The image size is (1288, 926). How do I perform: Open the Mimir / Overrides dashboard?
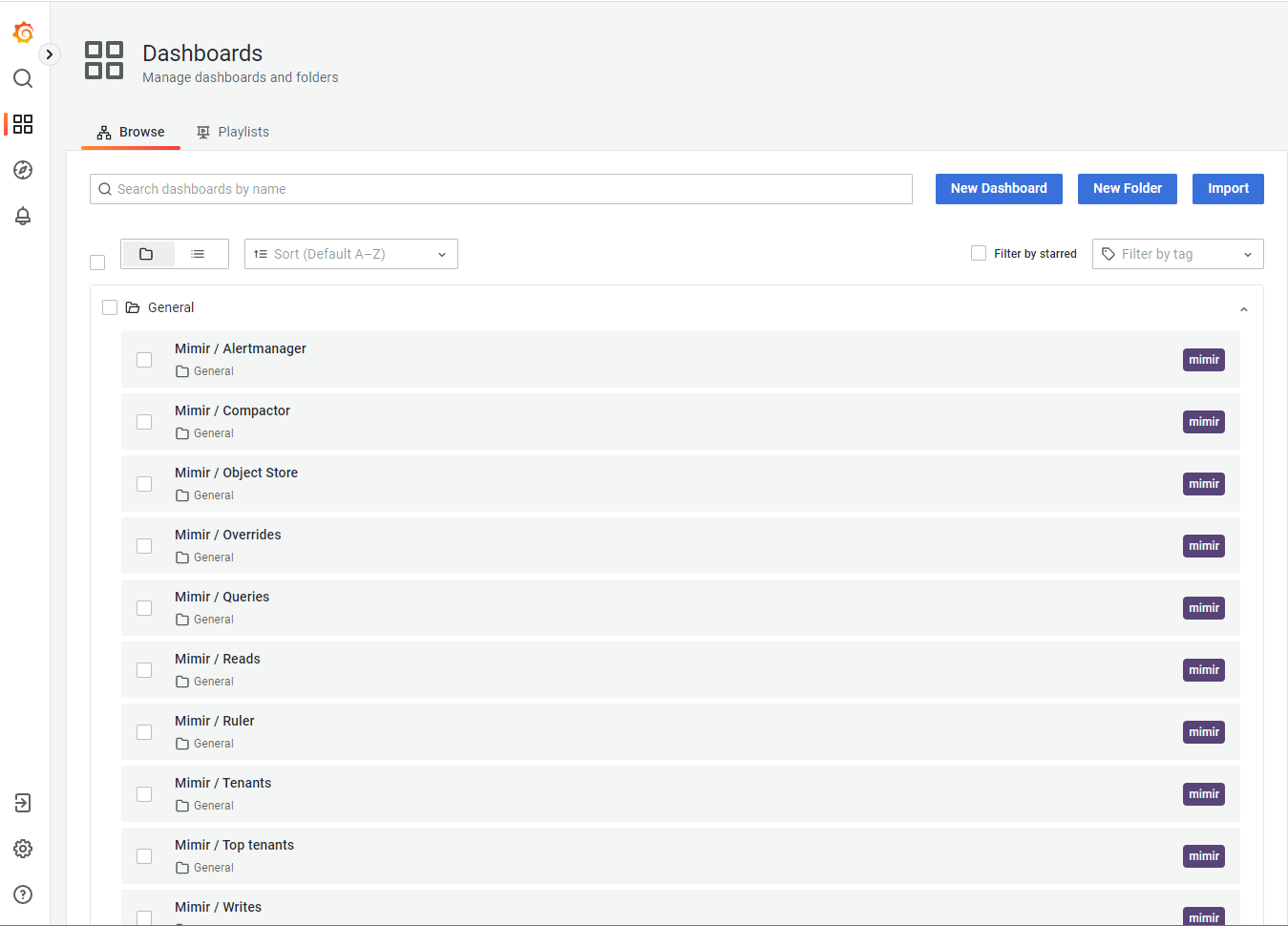(x=228, y=535)
